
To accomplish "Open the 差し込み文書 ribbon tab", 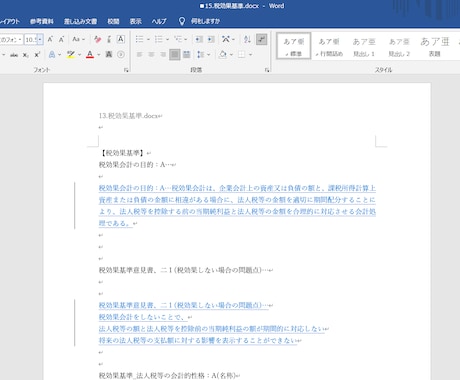I will [80, 21].
